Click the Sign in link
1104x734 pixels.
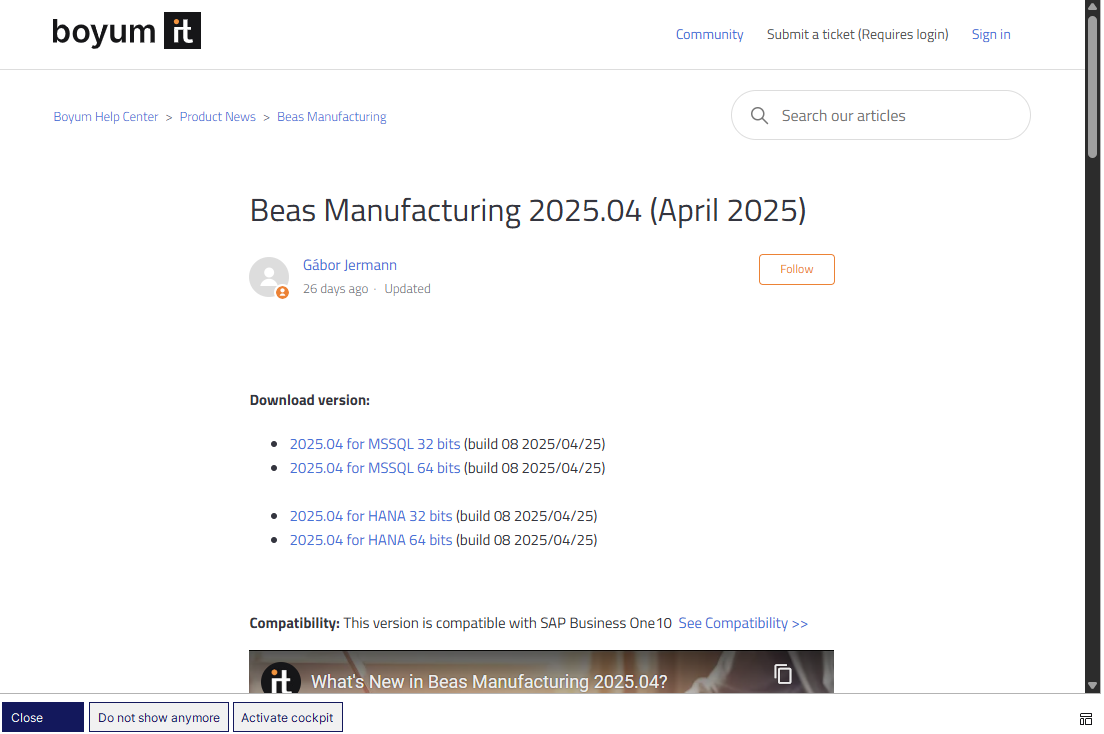[x=990, y=34]
